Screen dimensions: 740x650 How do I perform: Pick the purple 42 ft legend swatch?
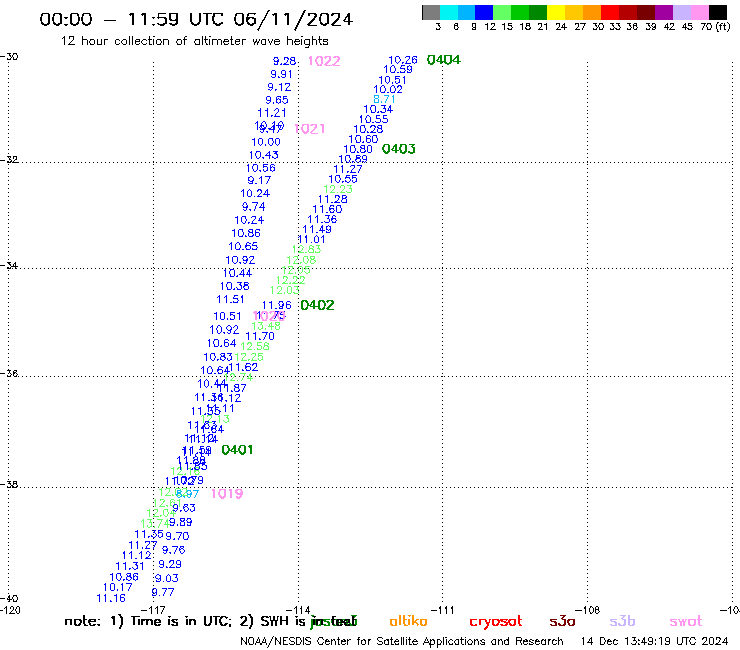click(664, 12)
